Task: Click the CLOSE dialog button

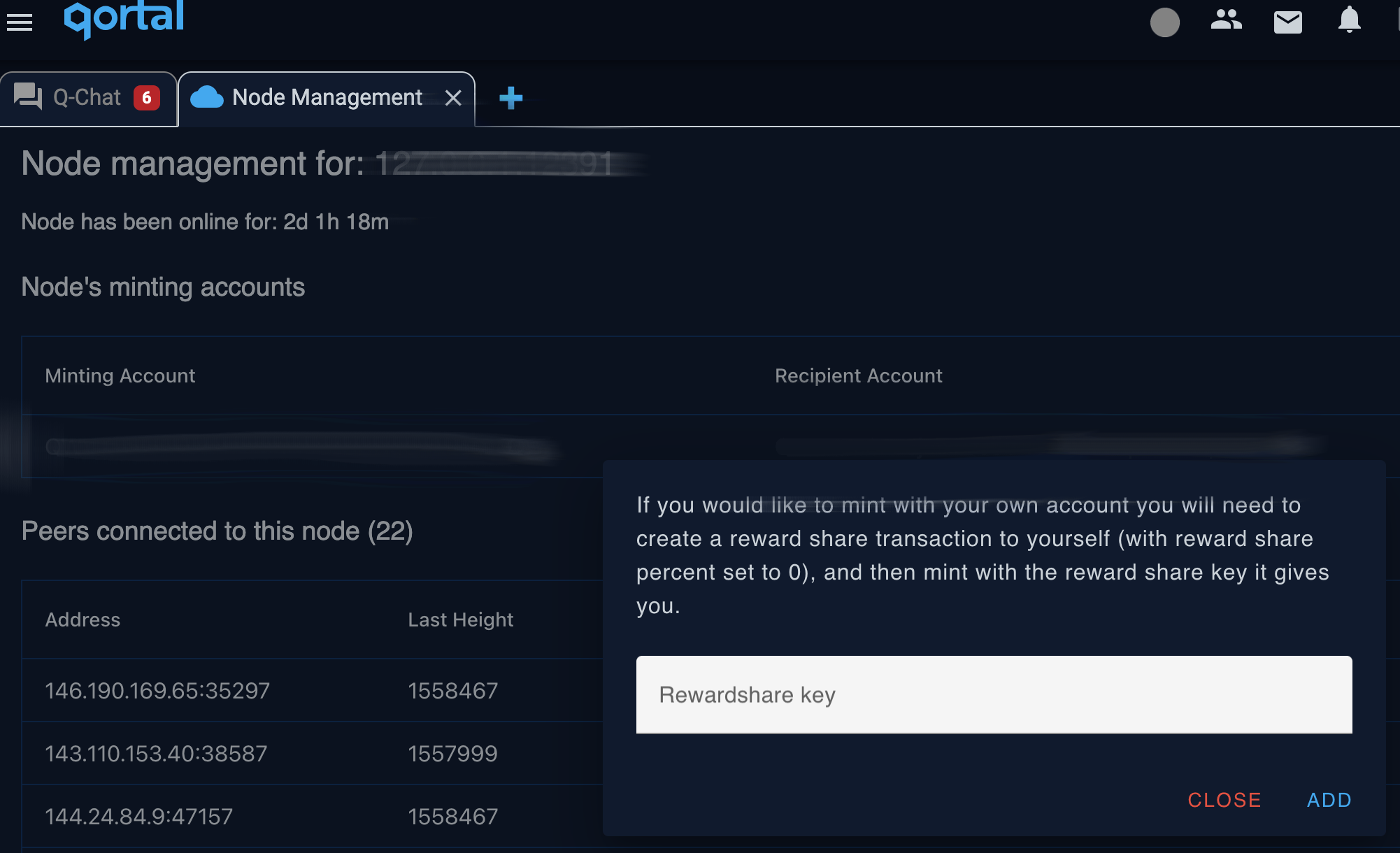Action: pyautogui.click(x=1224, y=800)
